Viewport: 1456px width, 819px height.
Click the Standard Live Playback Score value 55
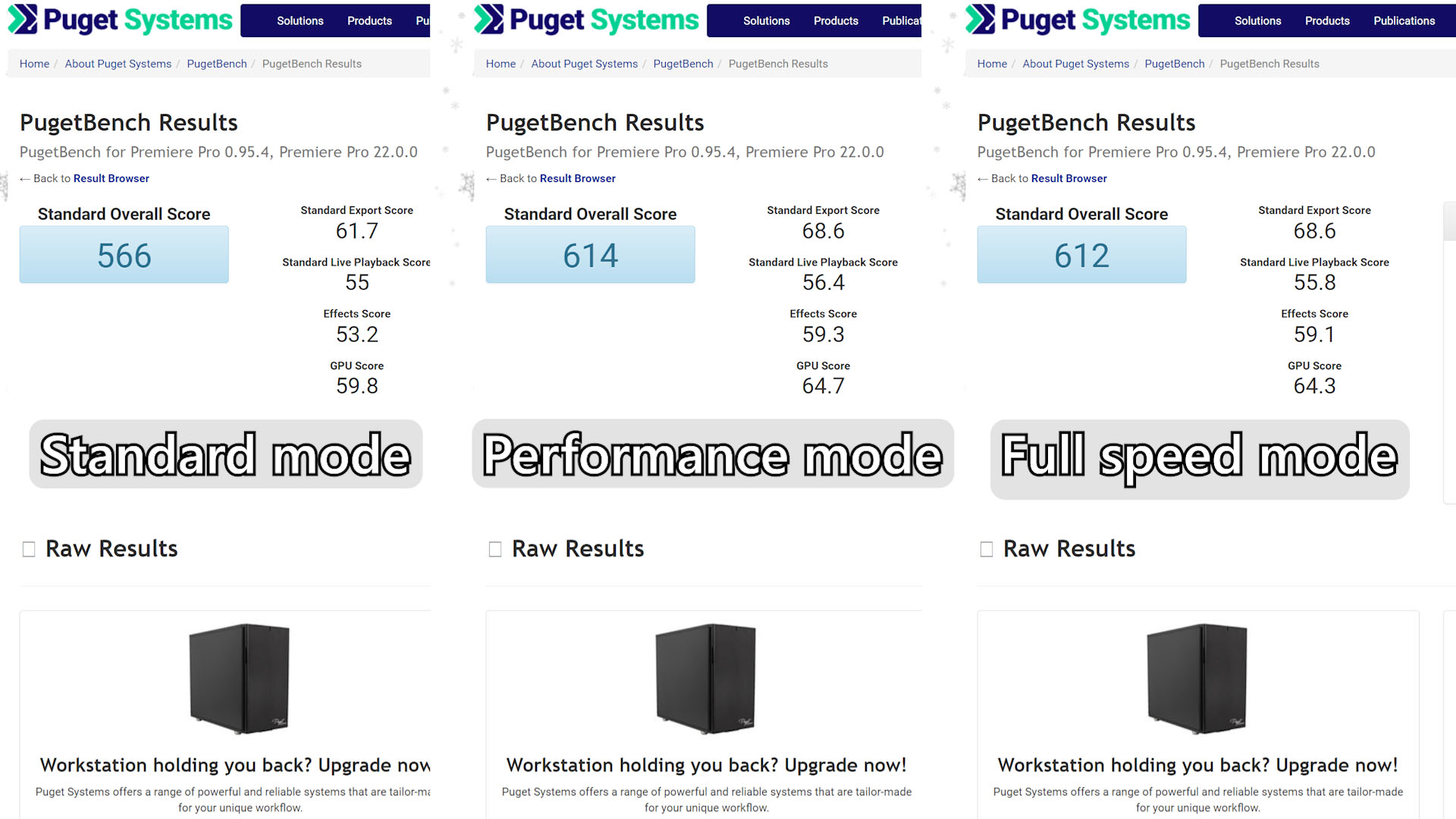(357, 282)
